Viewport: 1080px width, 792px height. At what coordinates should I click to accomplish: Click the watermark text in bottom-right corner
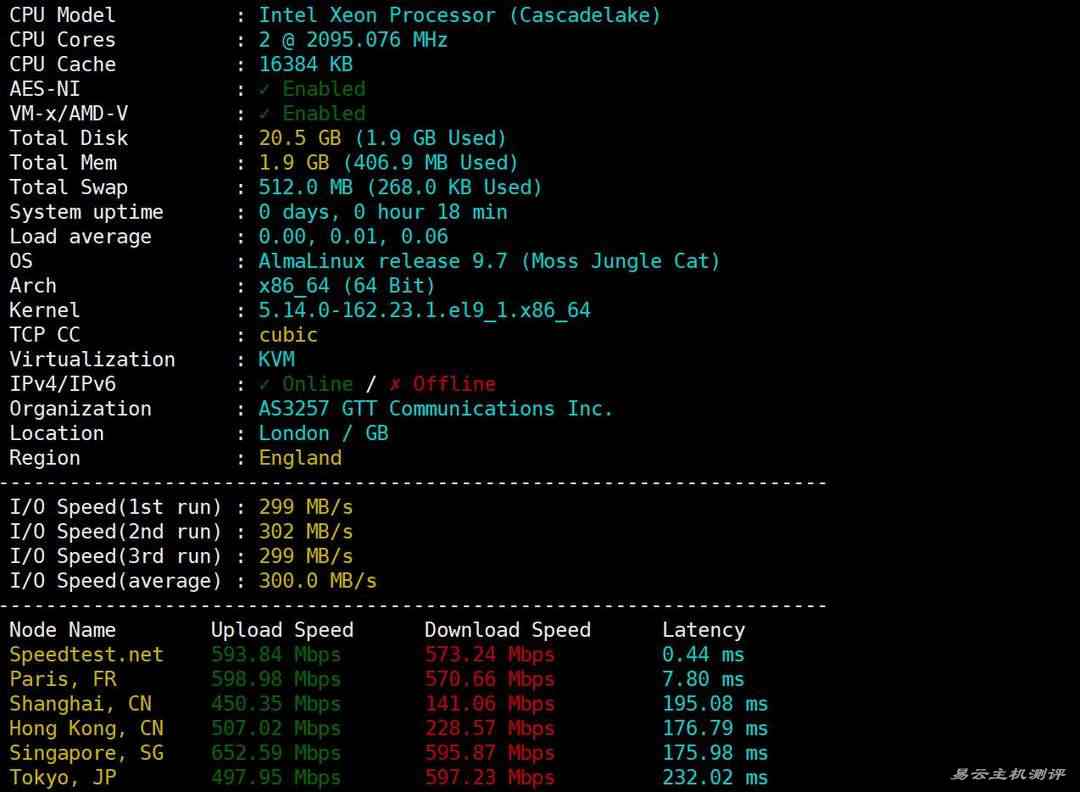point(1007,775)
